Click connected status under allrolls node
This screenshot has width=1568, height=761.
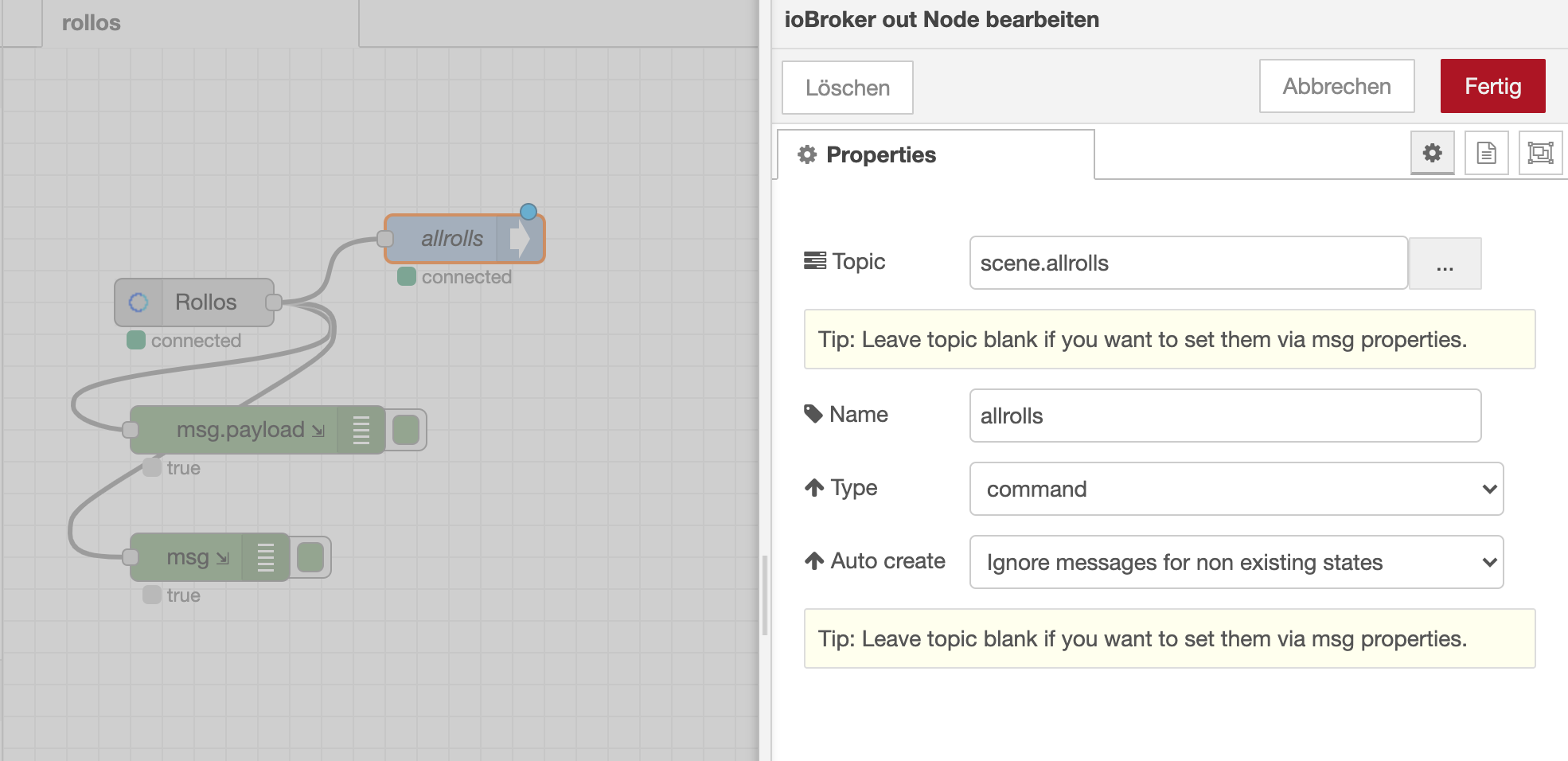click(x=455, y=277)
